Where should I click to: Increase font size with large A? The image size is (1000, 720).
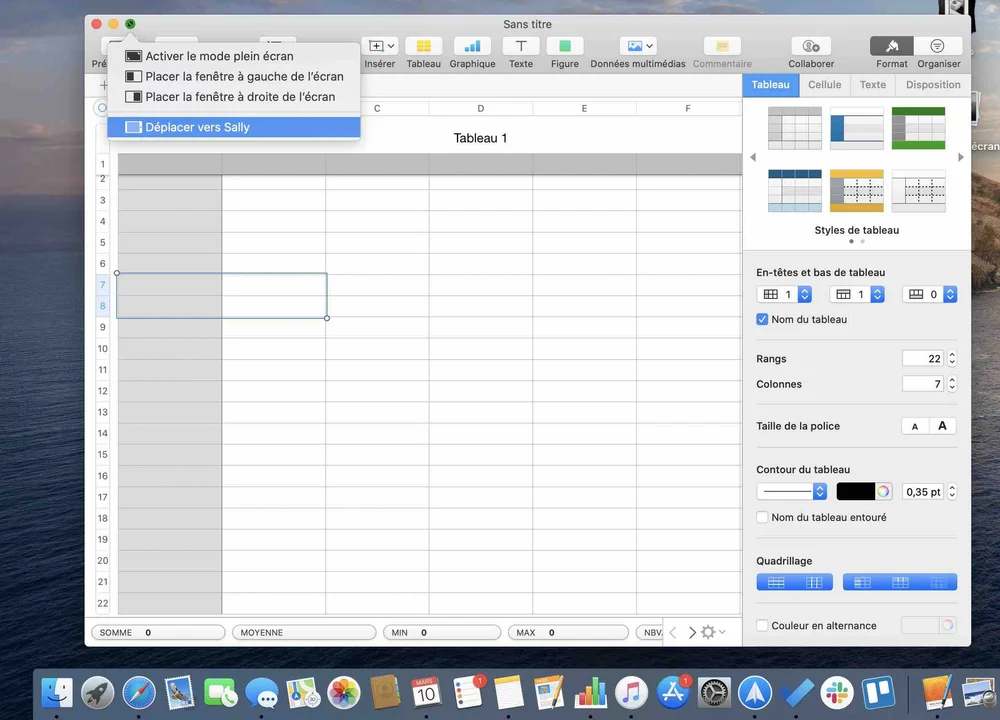[943, 426]
